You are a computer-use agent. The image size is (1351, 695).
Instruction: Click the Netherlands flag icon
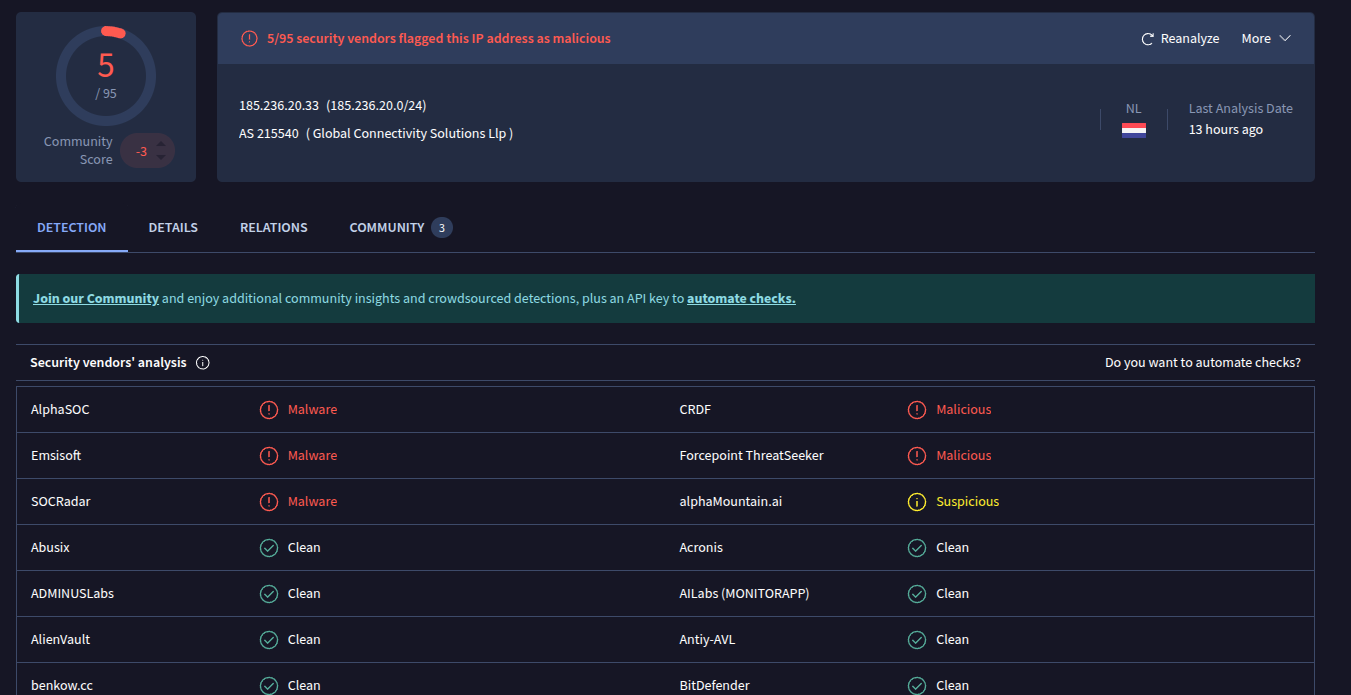[1133, 129]
